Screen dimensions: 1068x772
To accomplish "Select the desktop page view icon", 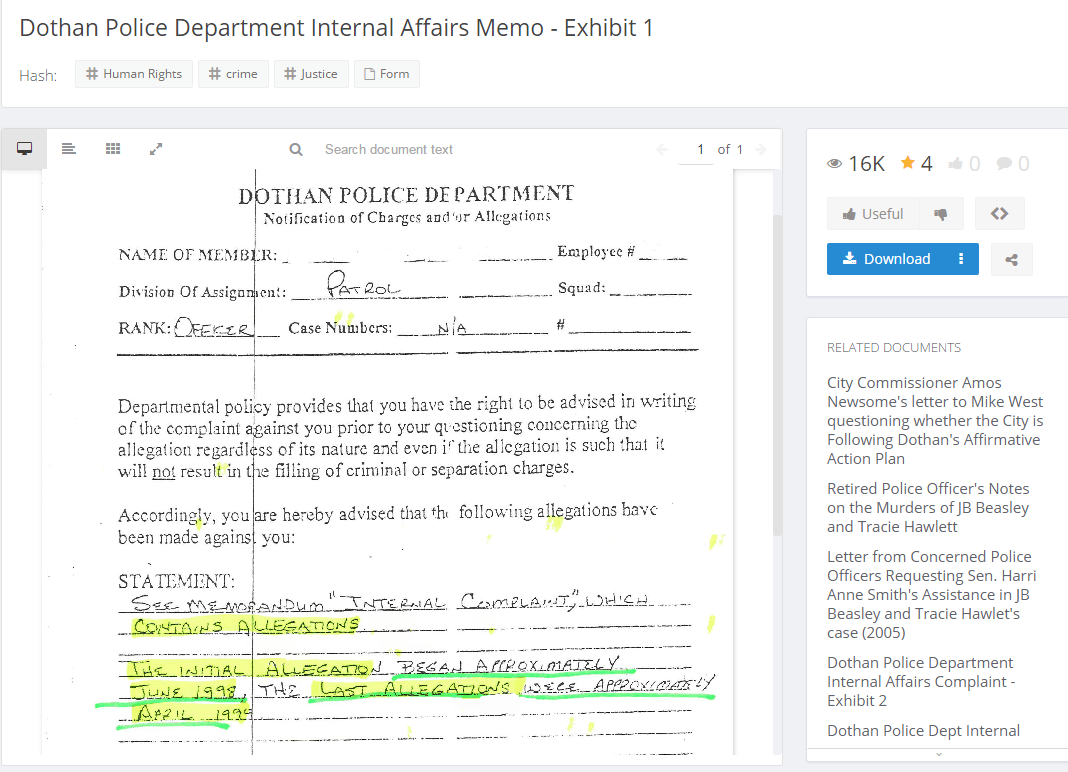I will (25, 149).
